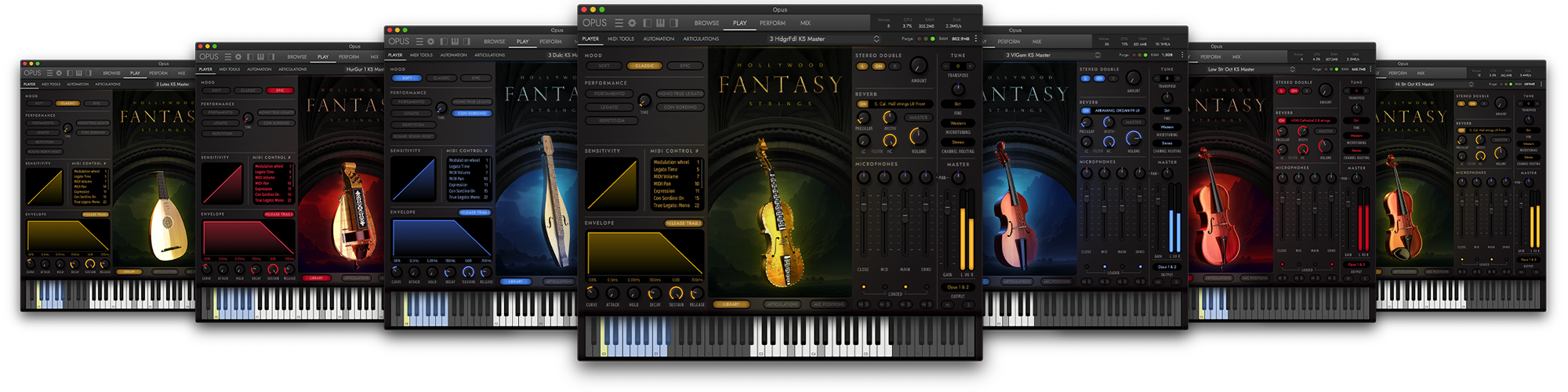Click the Repetition button in front window
The height and width of the screenshot is (392, 1568).
613,121
